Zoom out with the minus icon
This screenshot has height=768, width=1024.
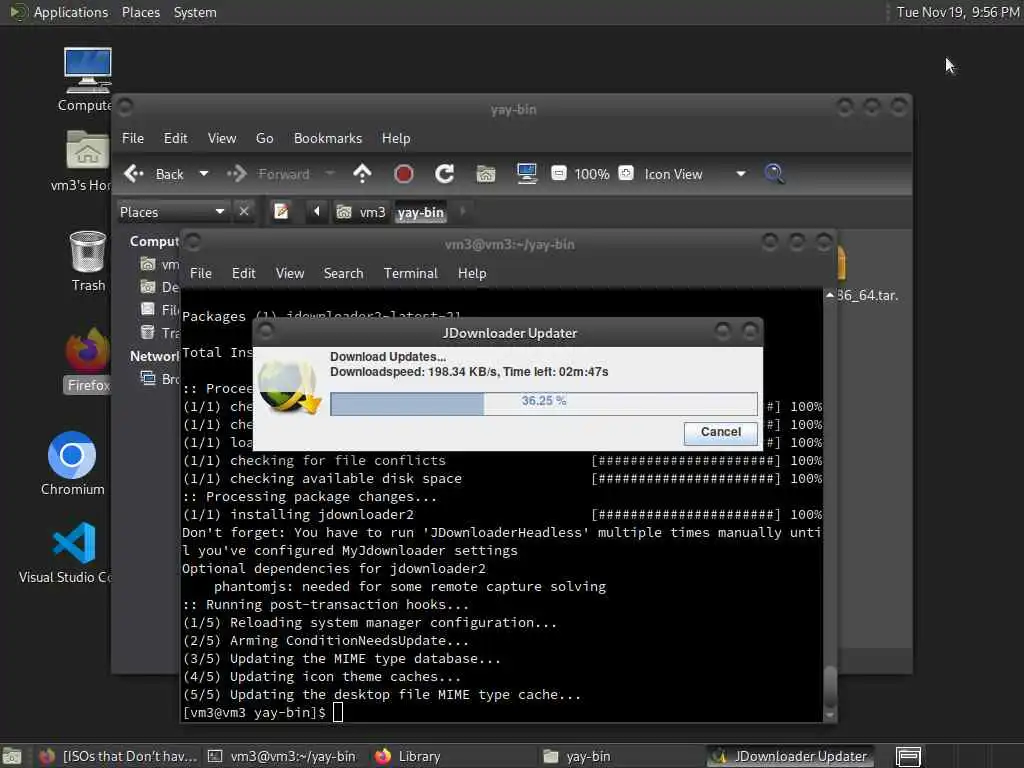558,174
